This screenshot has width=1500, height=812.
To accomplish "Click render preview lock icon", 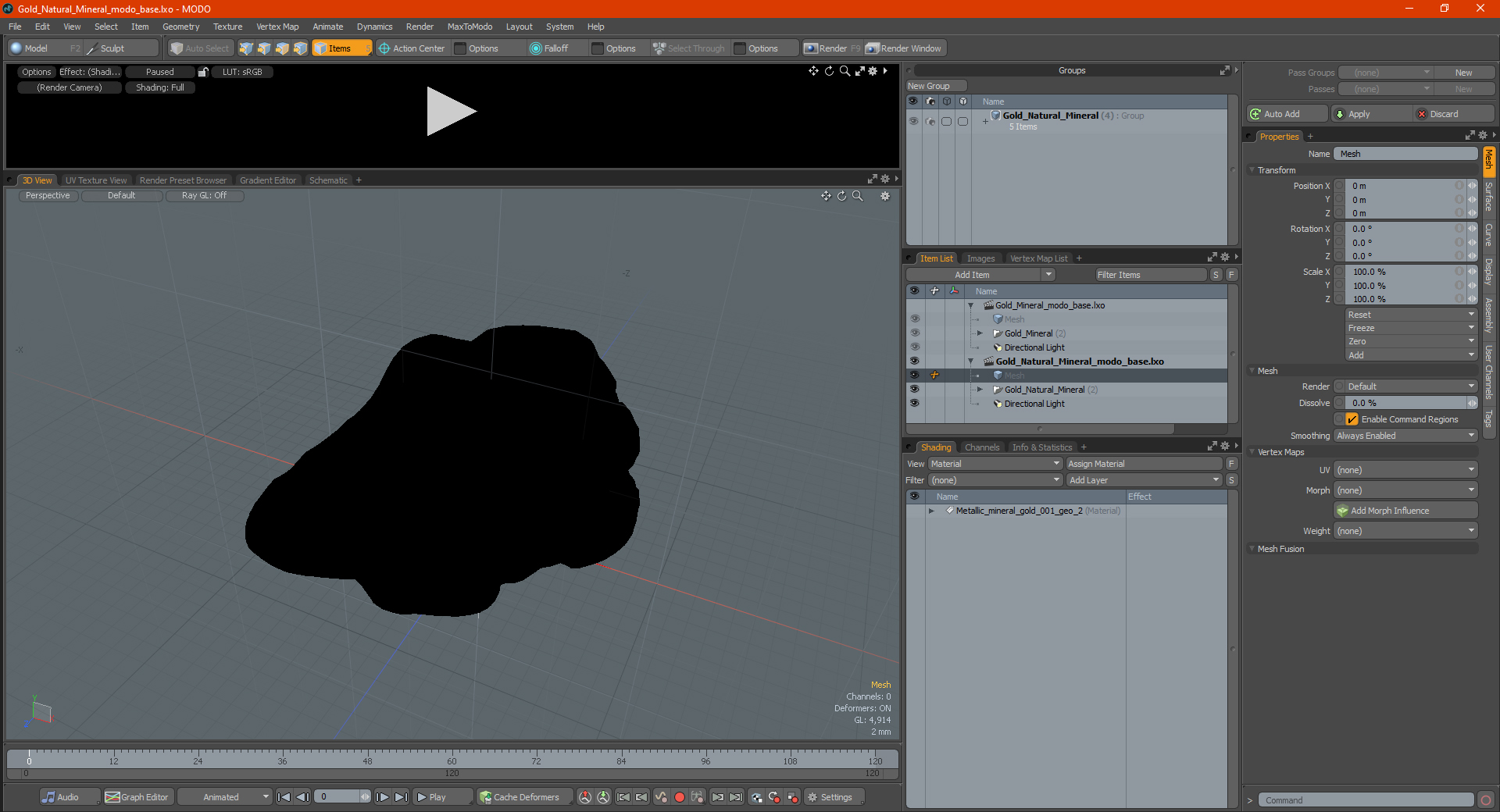I will pos(203,72).
